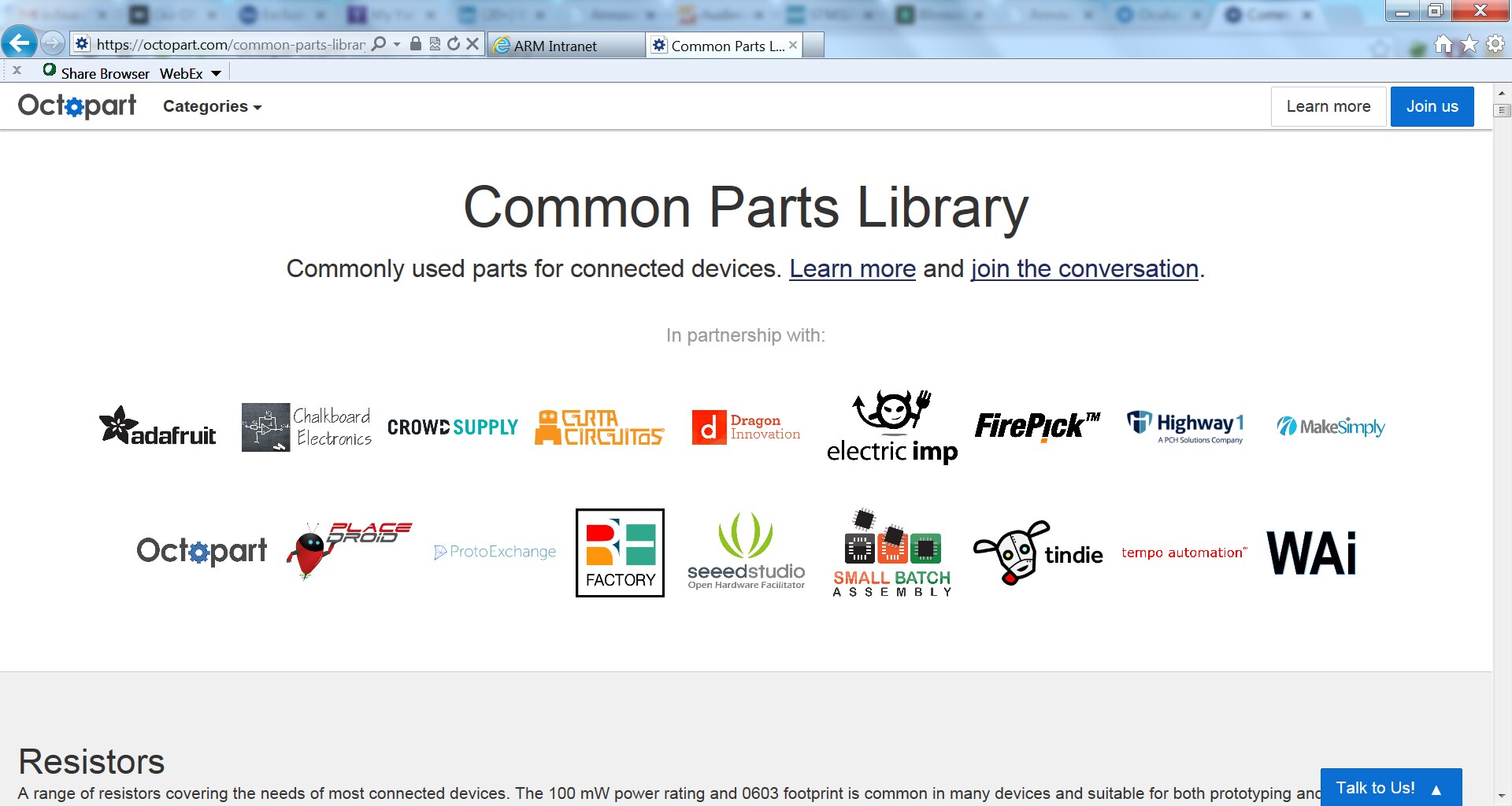1512x806 pixels.
Task: Open the MakeSimply logo
Action: tap(1331, 427)
